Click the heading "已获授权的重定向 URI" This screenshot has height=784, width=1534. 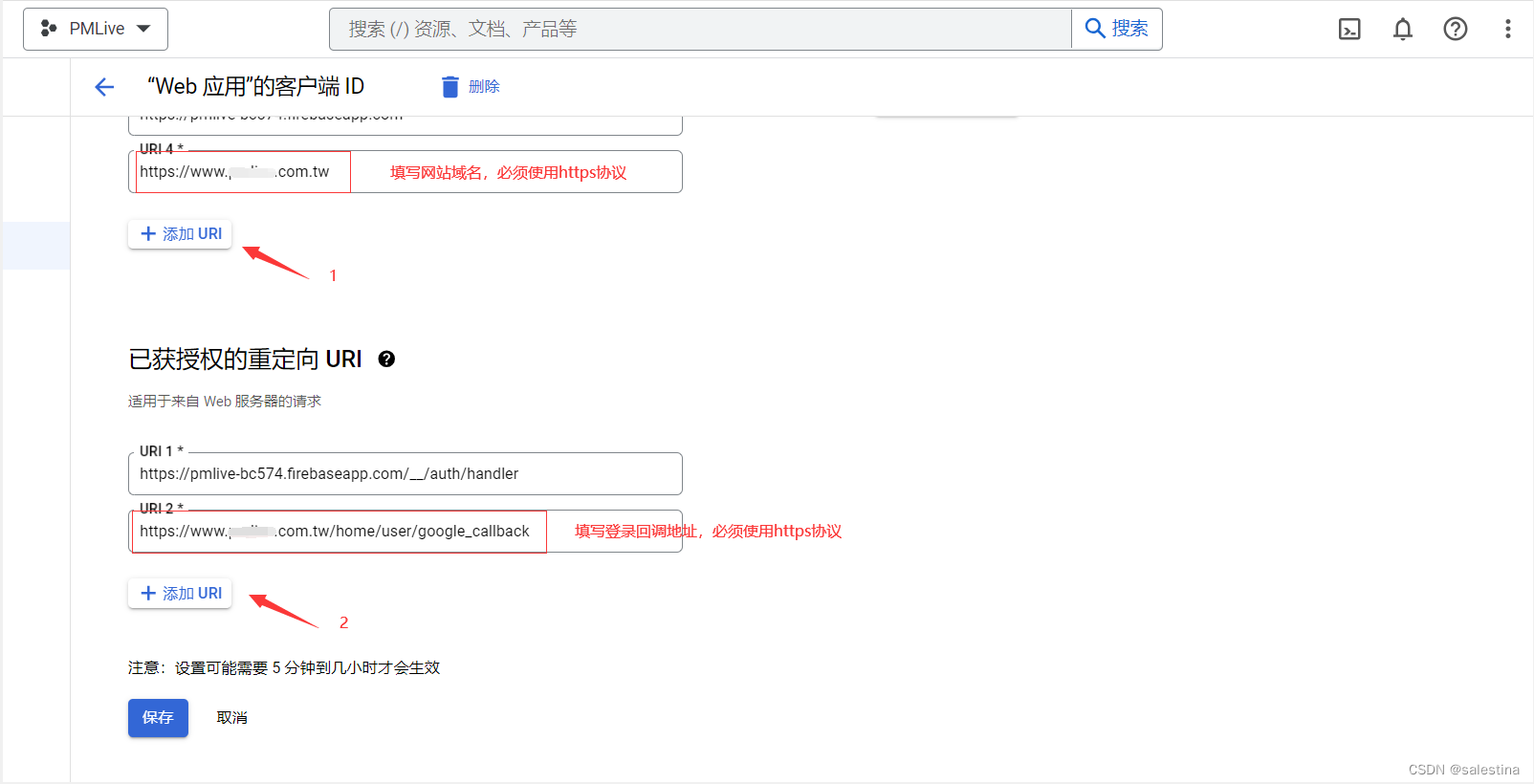pyautogui.click(x=245, y=359)
